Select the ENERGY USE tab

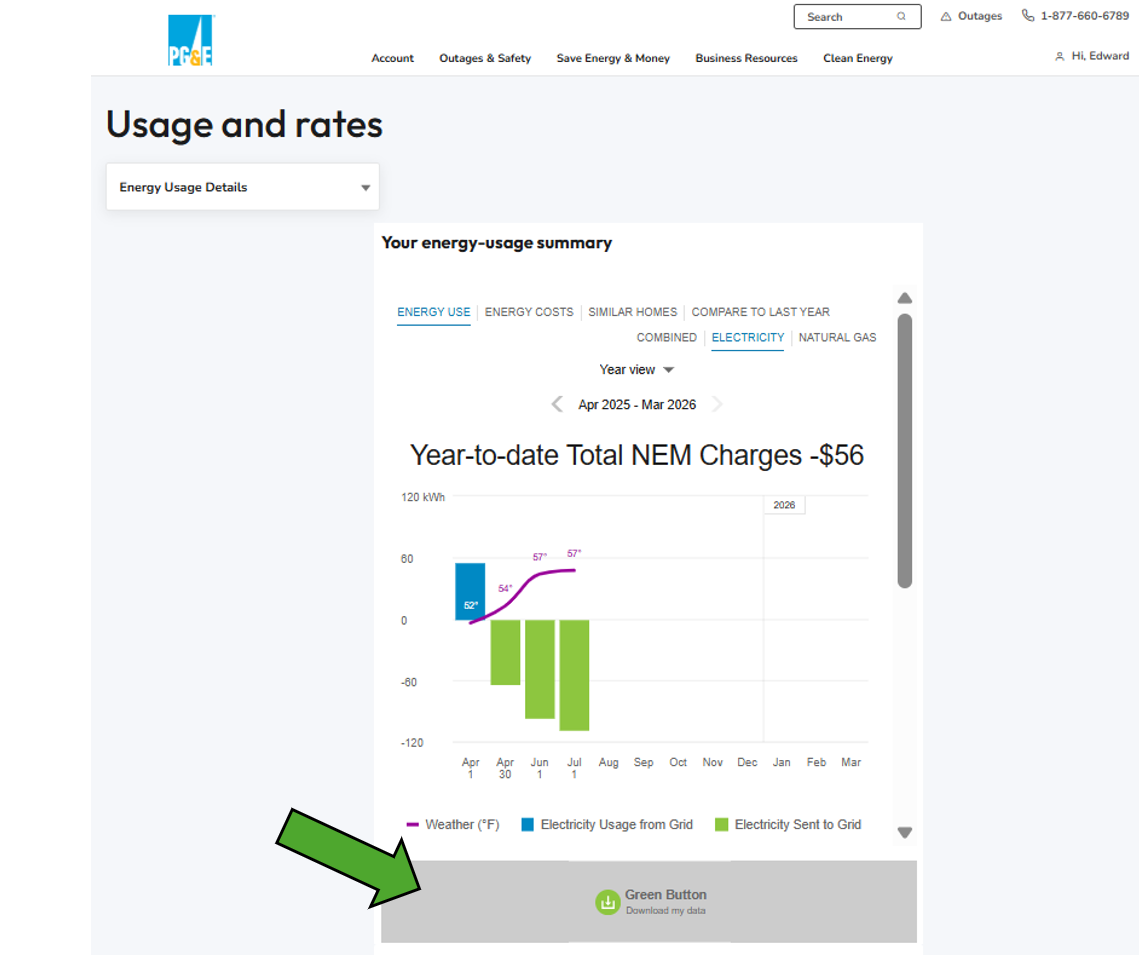coord(434,312)
